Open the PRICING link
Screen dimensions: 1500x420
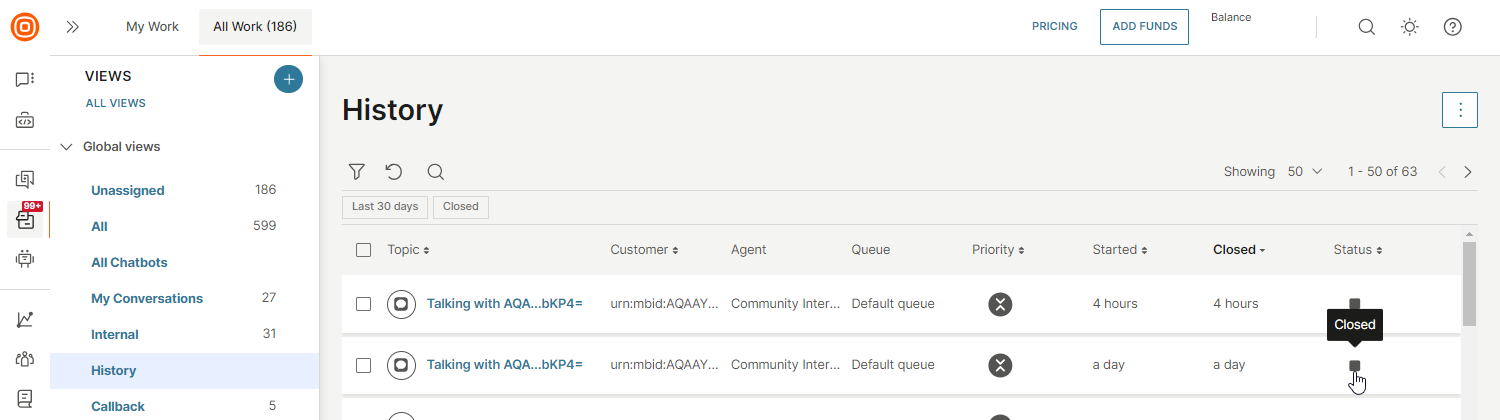click(1055, 27)
